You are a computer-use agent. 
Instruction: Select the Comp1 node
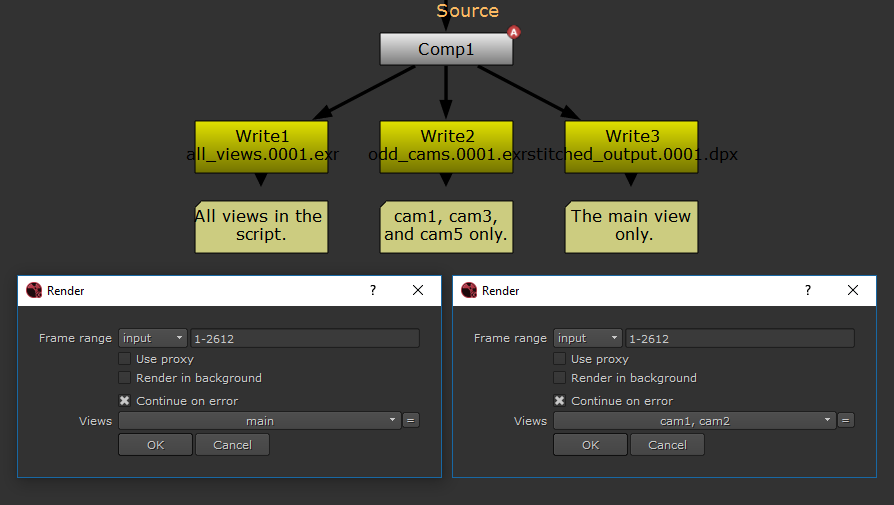coord(446,49)
